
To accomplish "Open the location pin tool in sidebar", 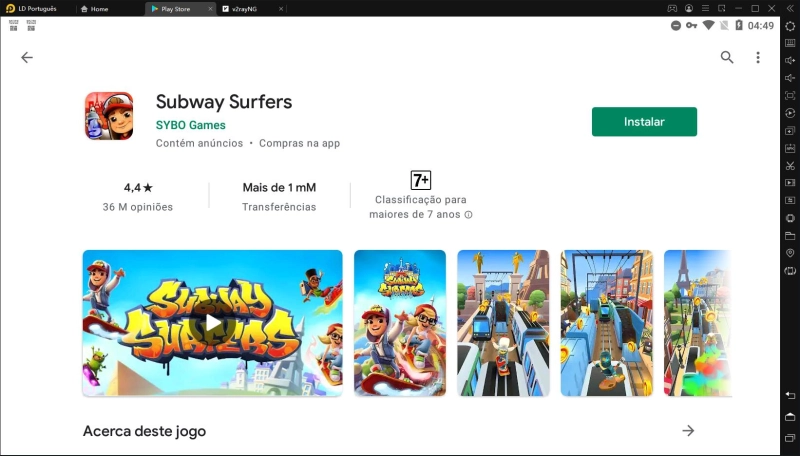I will 790,253.
